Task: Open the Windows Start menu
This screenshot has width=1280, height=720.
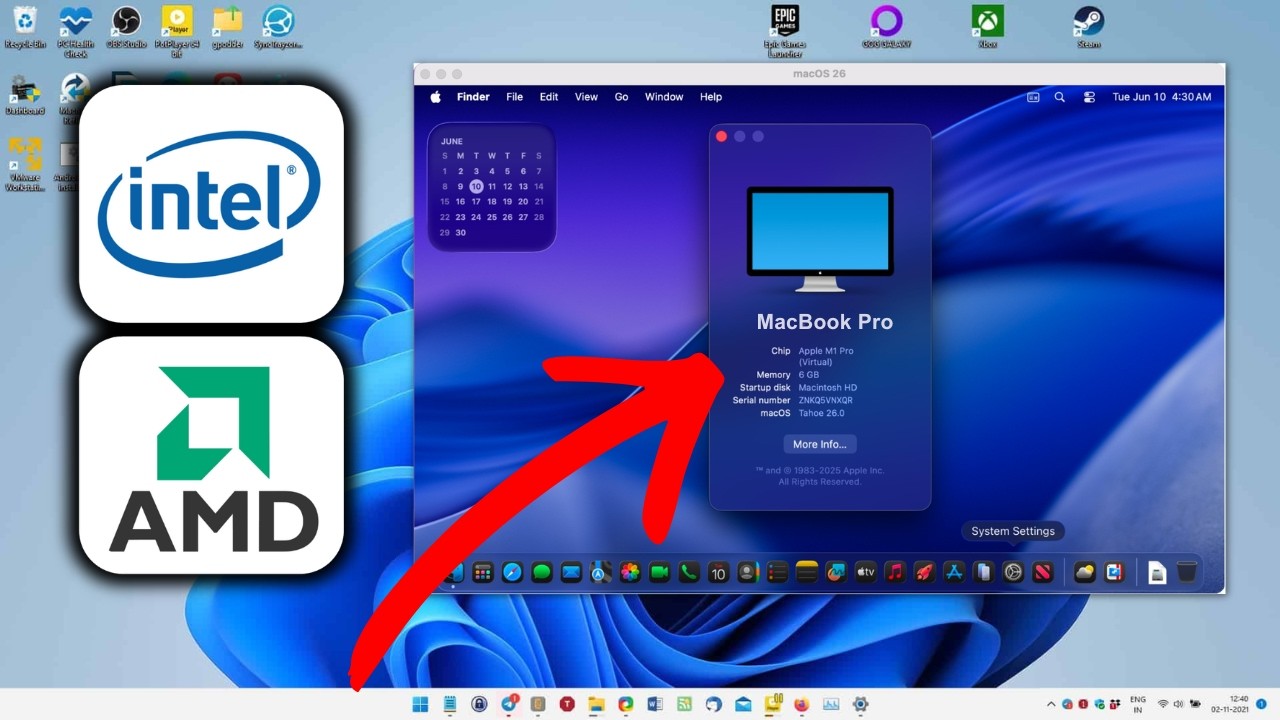Action: (x=420, y=704)
